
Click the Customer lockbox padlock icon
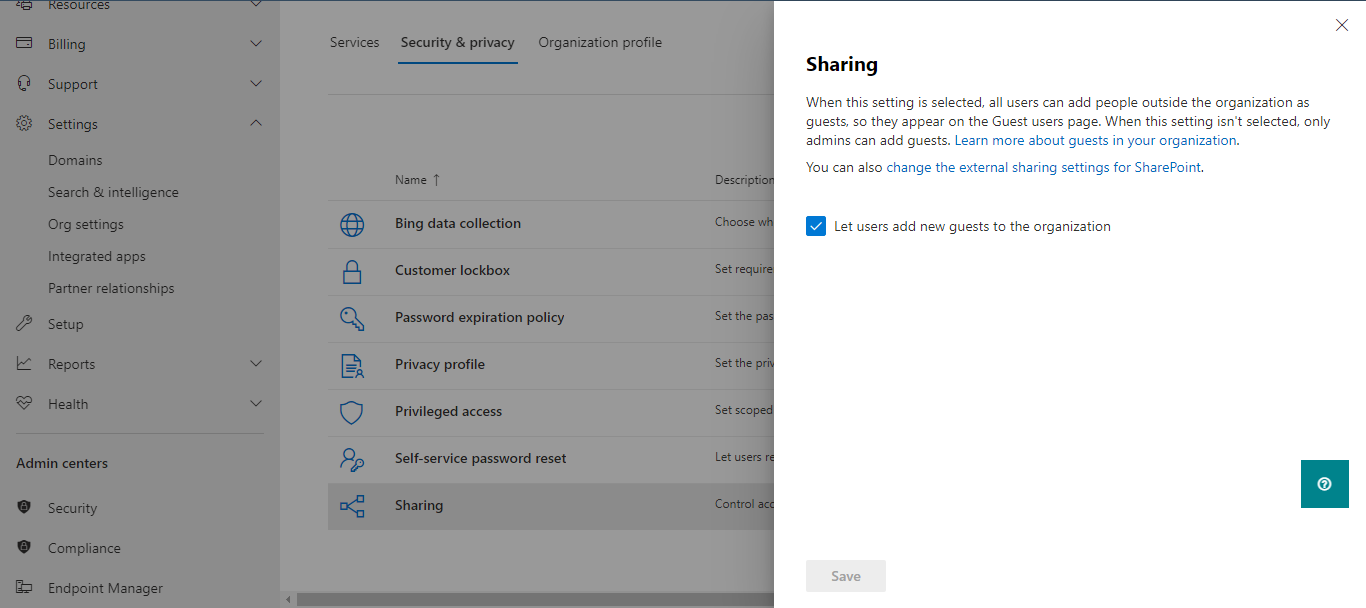[352, 271]
